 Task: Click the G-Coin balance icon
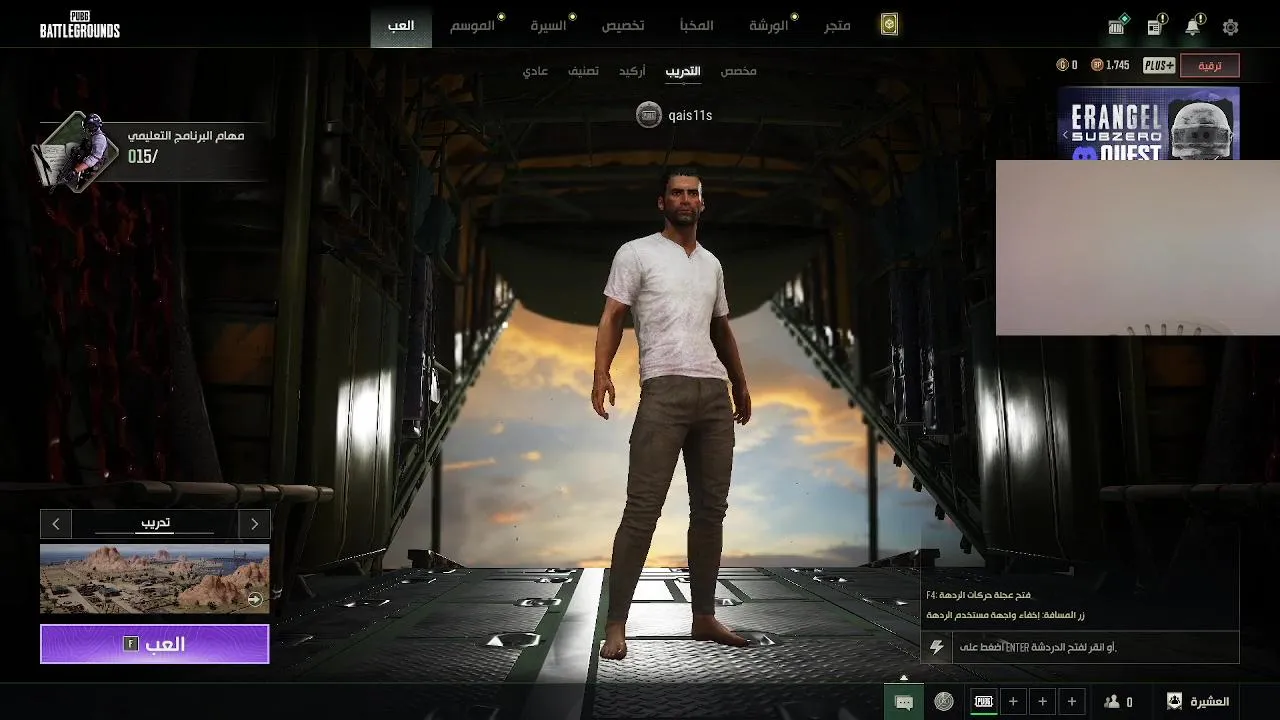coord(1062,65)
